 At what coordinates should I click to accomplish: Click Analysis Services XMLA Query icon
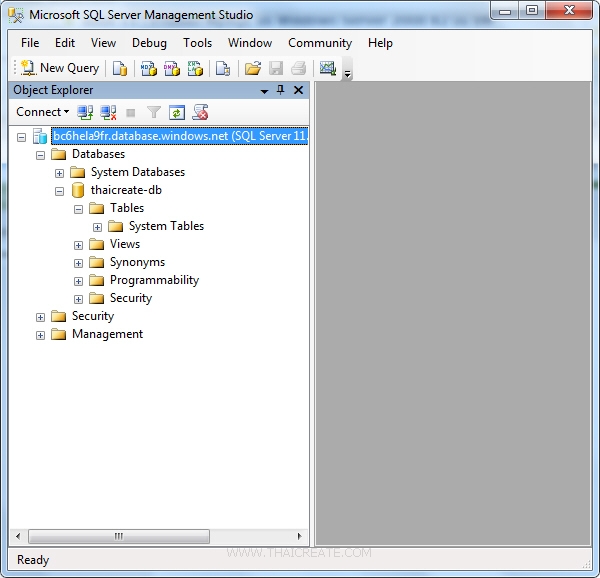pyautogui.click(x=195, y=69)
